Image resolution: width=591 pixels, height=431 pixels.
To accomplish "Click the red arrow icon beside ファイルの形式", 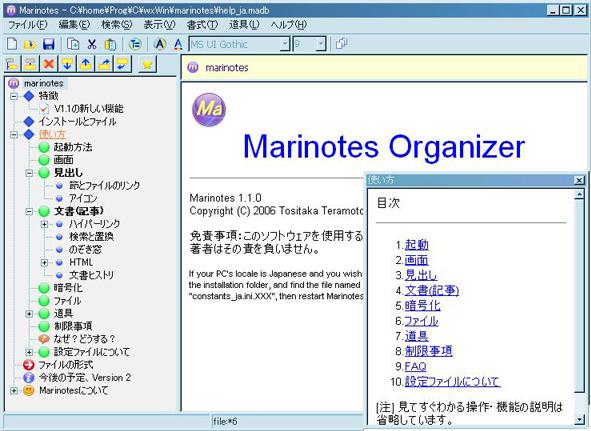I will [x=29, y=365].
